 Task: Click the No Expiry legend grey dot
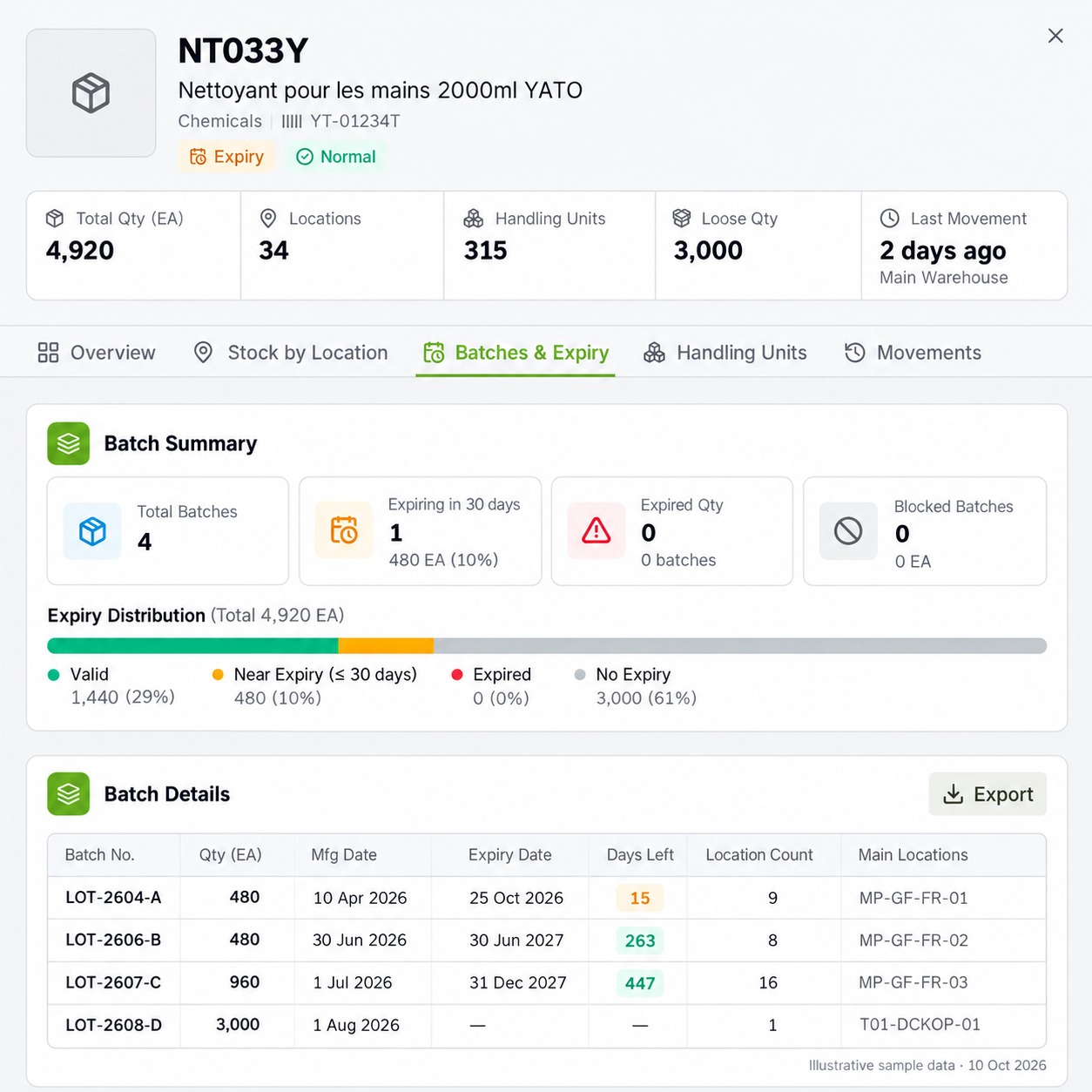580,675
